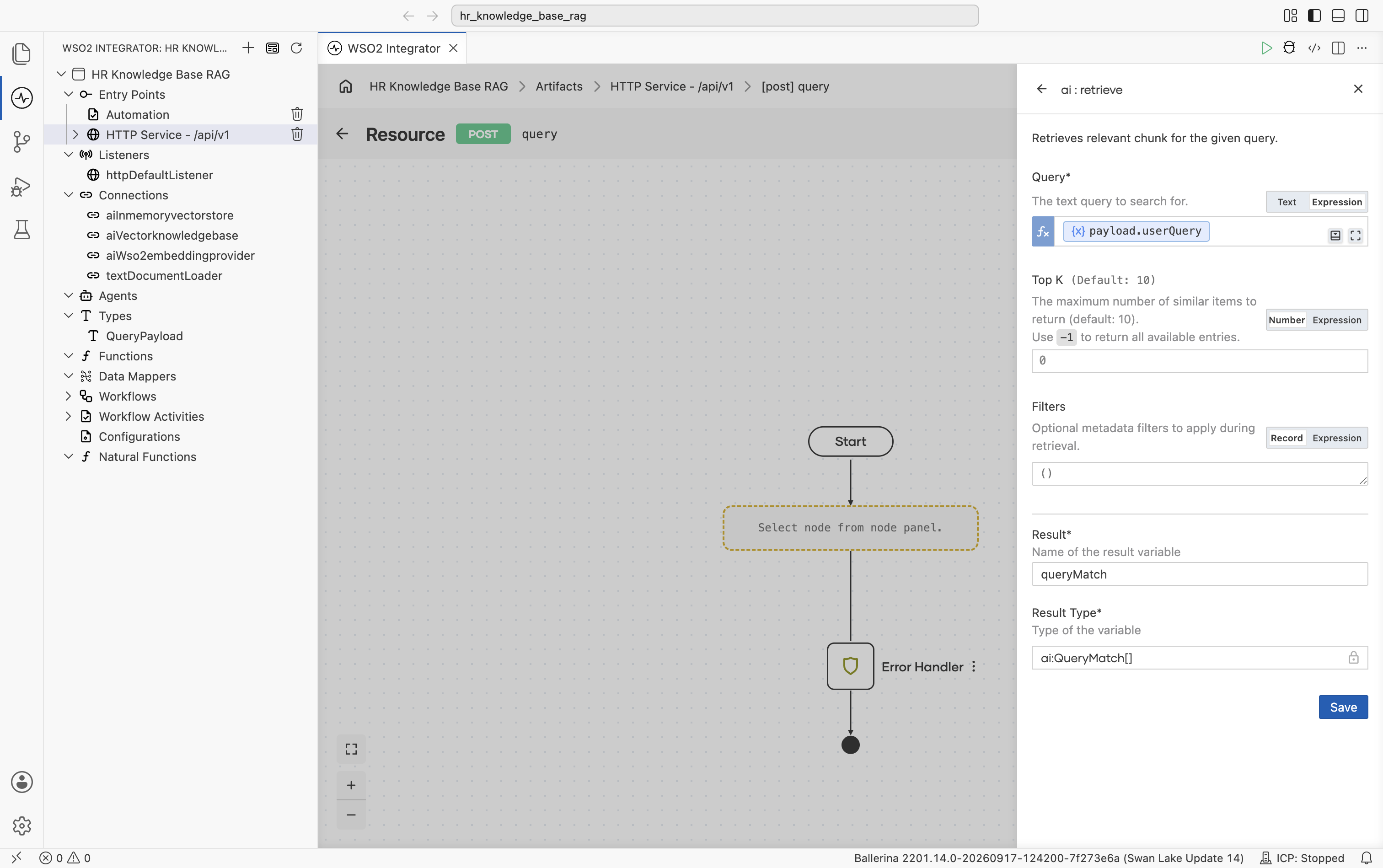Show source code view icon

pyautogui.click(x=1314, y=48)
